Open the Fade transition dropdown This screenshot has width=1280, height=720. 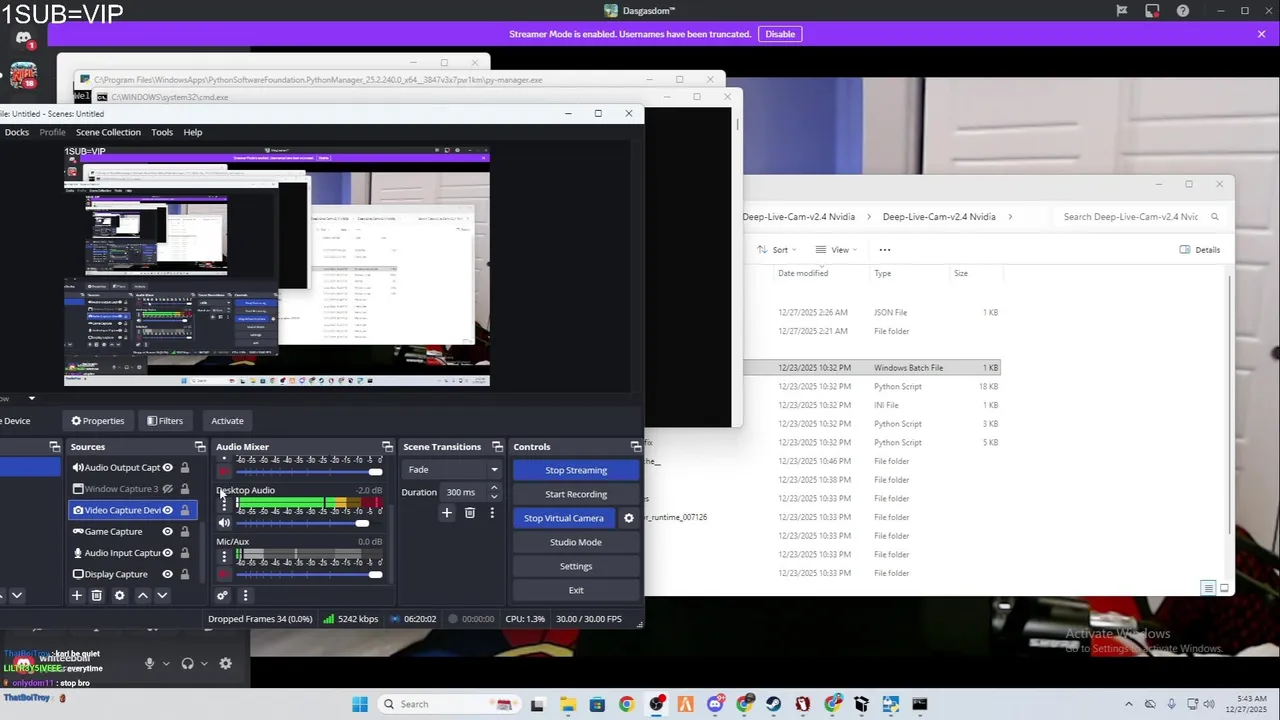point(452,470)
